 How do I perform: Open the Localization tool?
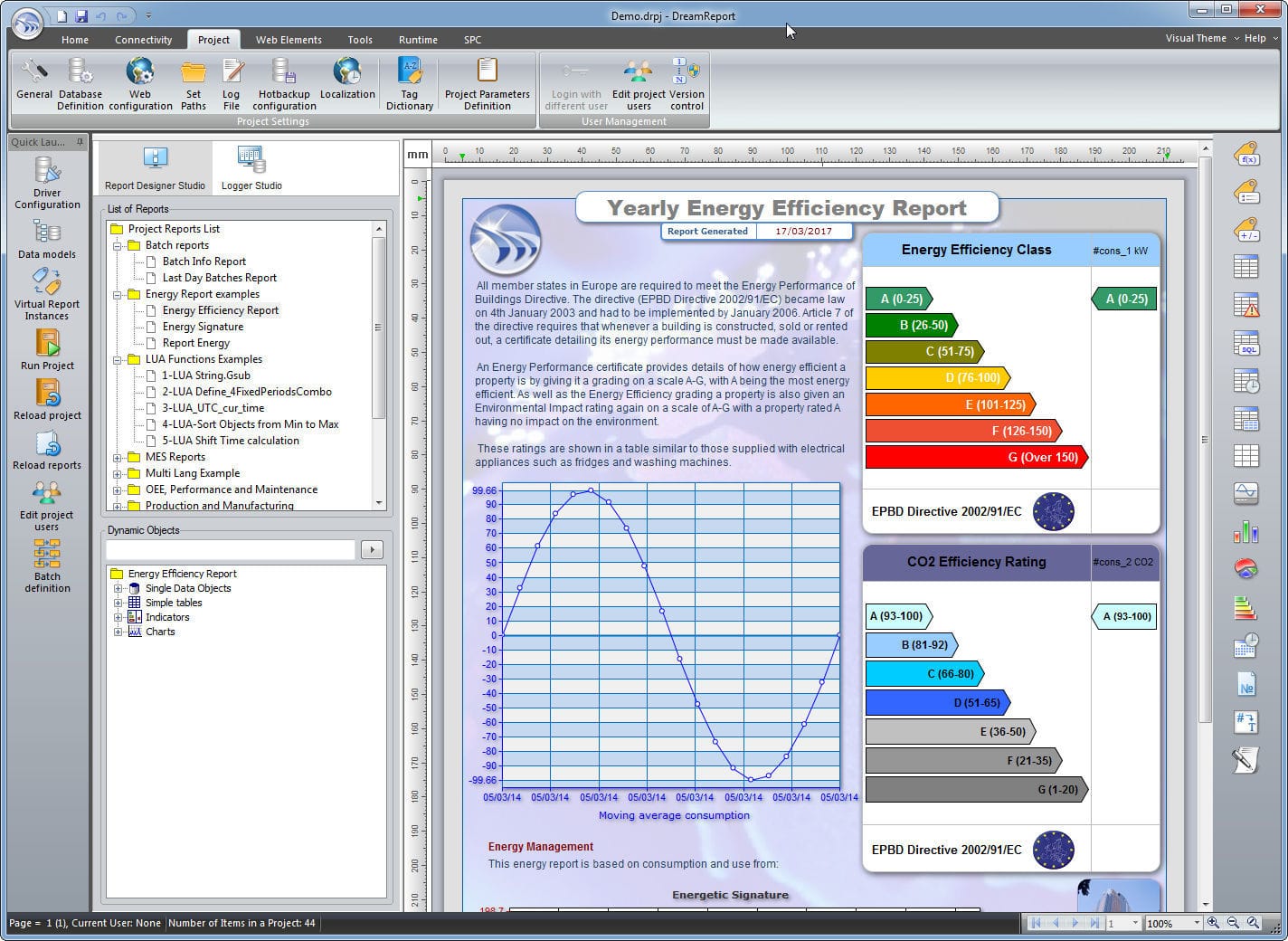coord(348,82)
